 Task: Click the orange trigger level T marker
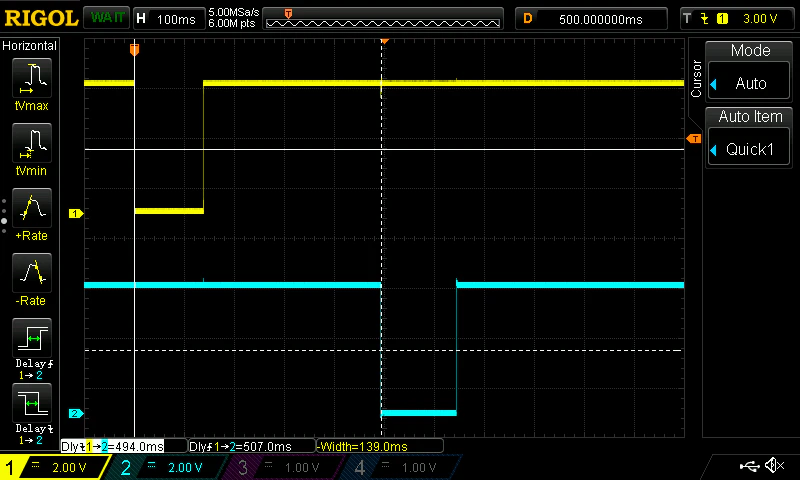point(694,139)
